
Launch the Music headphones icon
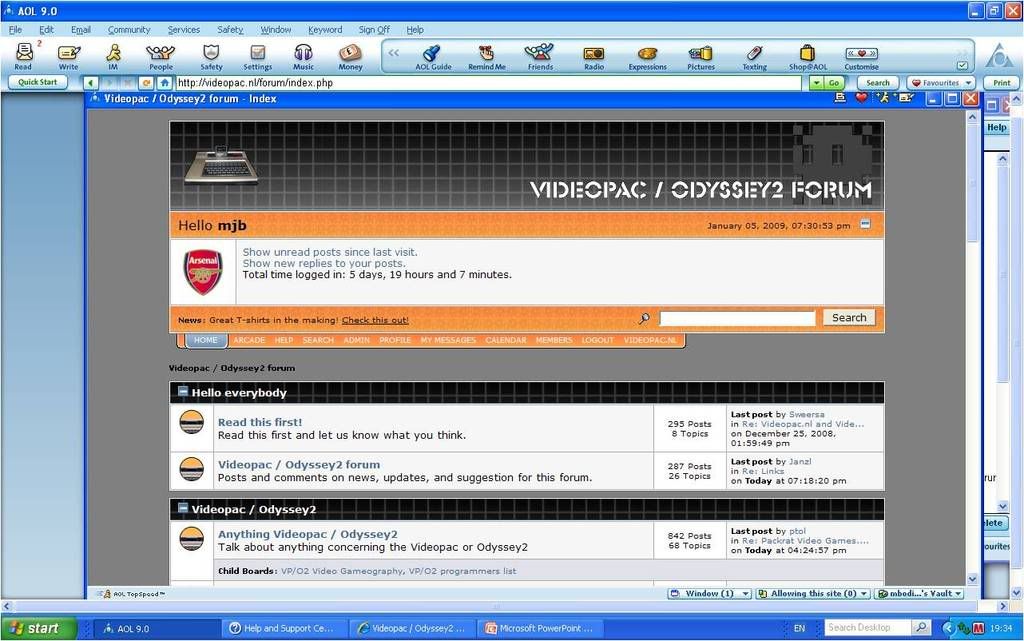click(303, 56)
